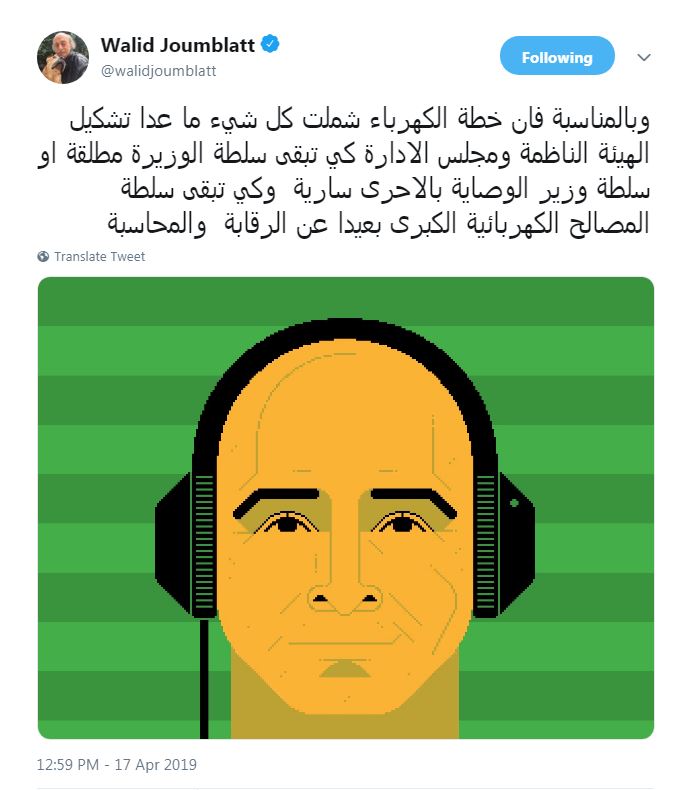Click the right headphone earcup in the picture
Image resolution: width=683 pixels, height=790 pixels.
tap(504, 544)
